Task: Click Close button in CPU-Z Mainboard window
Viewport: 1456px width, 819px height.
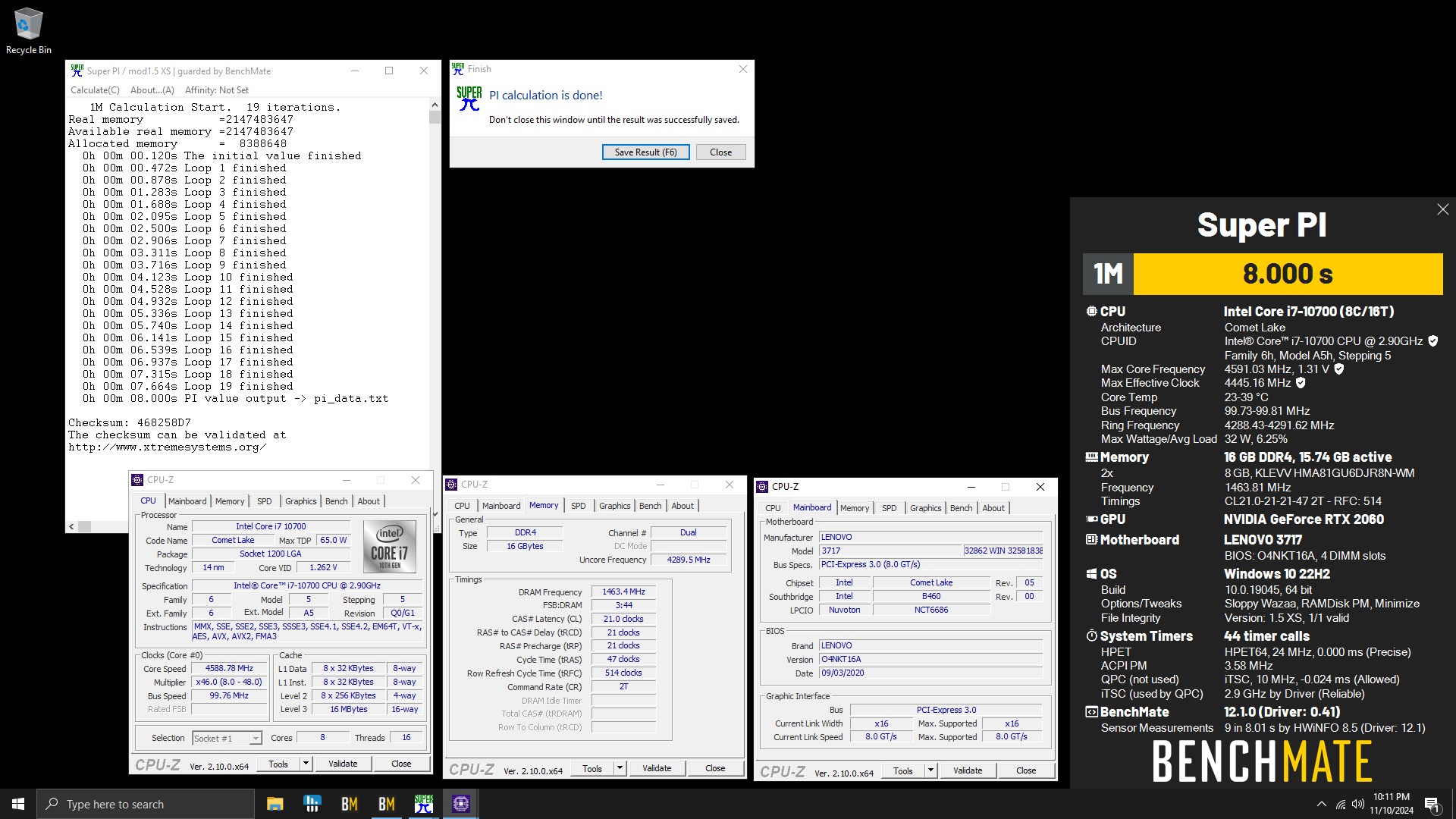Action: (1026, 770)
